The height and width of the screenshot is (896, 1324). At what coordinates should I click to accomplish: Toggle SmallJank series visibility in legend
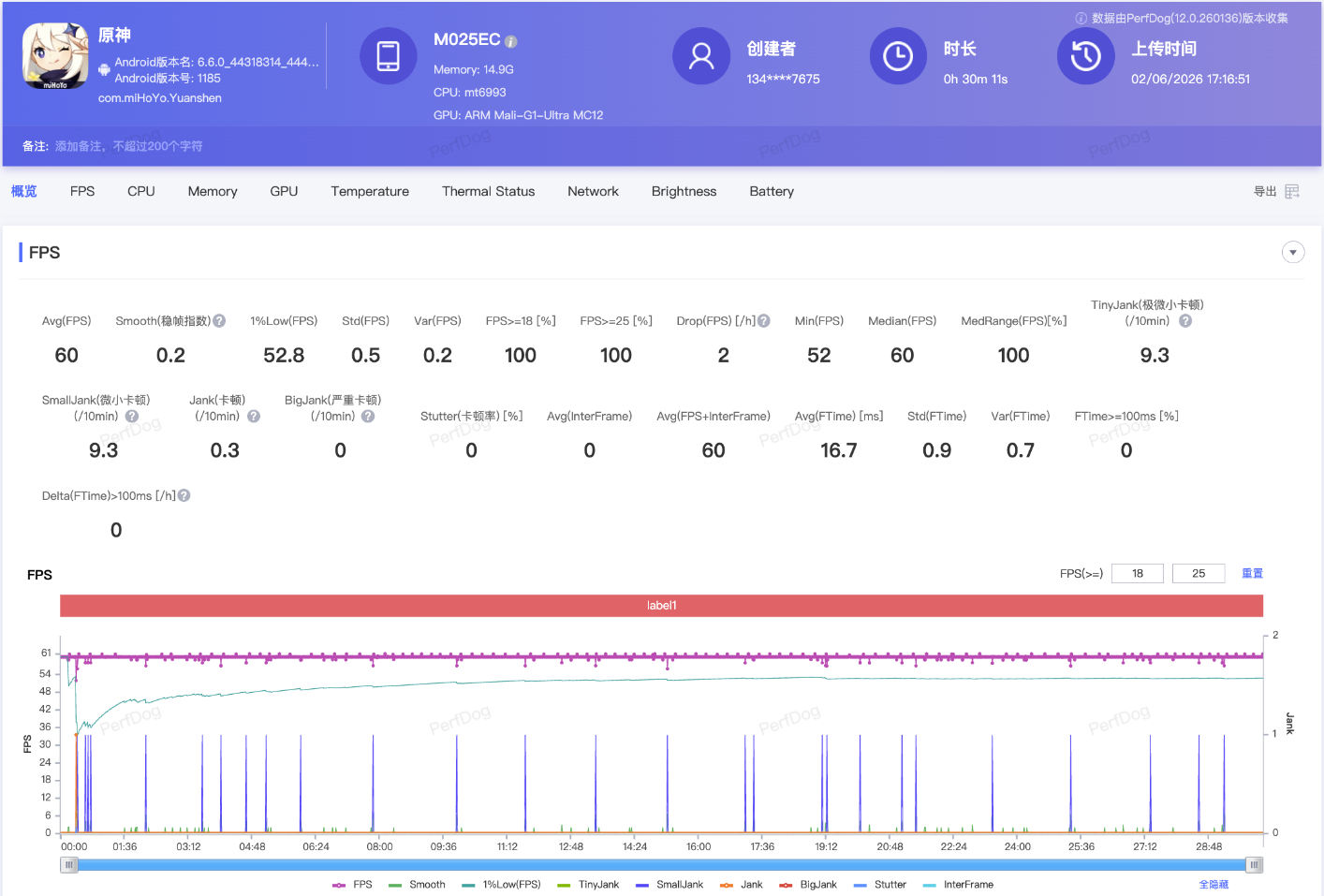669,885
